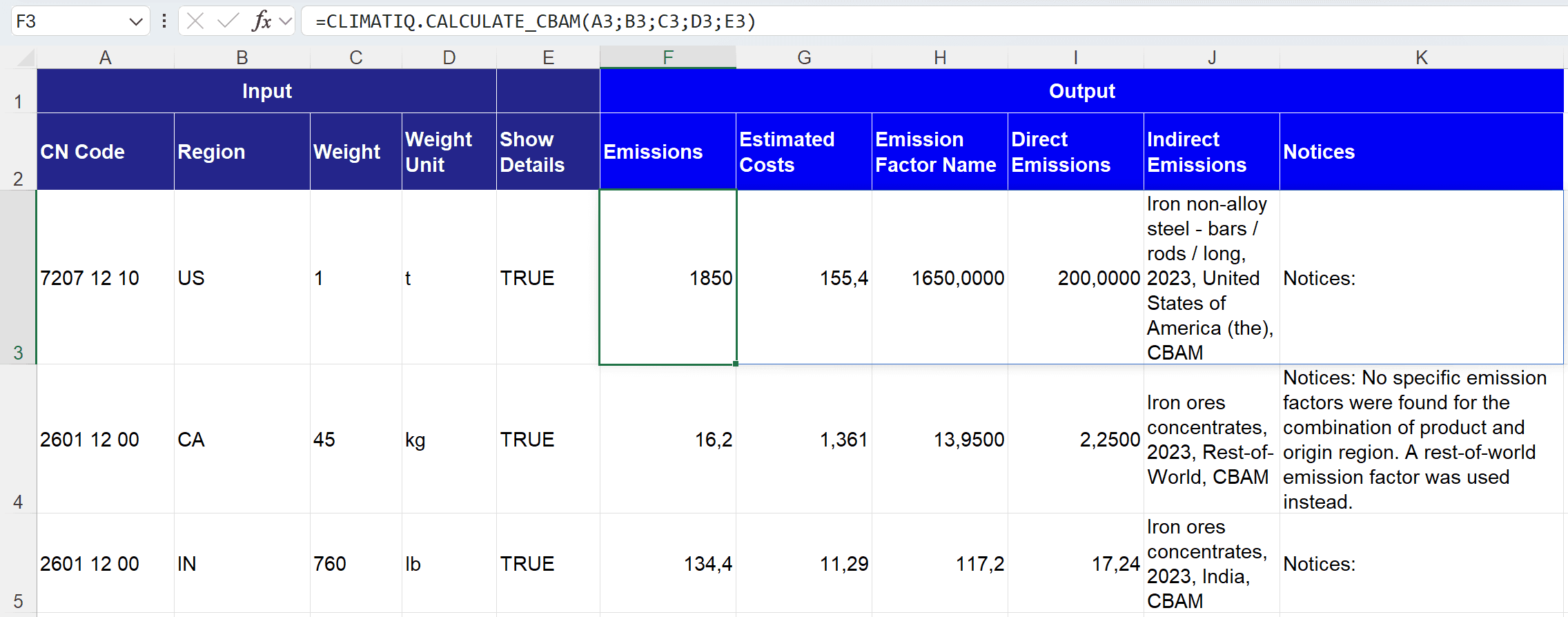This screenshot has height=617, width=1568.
Task: Select column J header
Action: point(1211,57)
